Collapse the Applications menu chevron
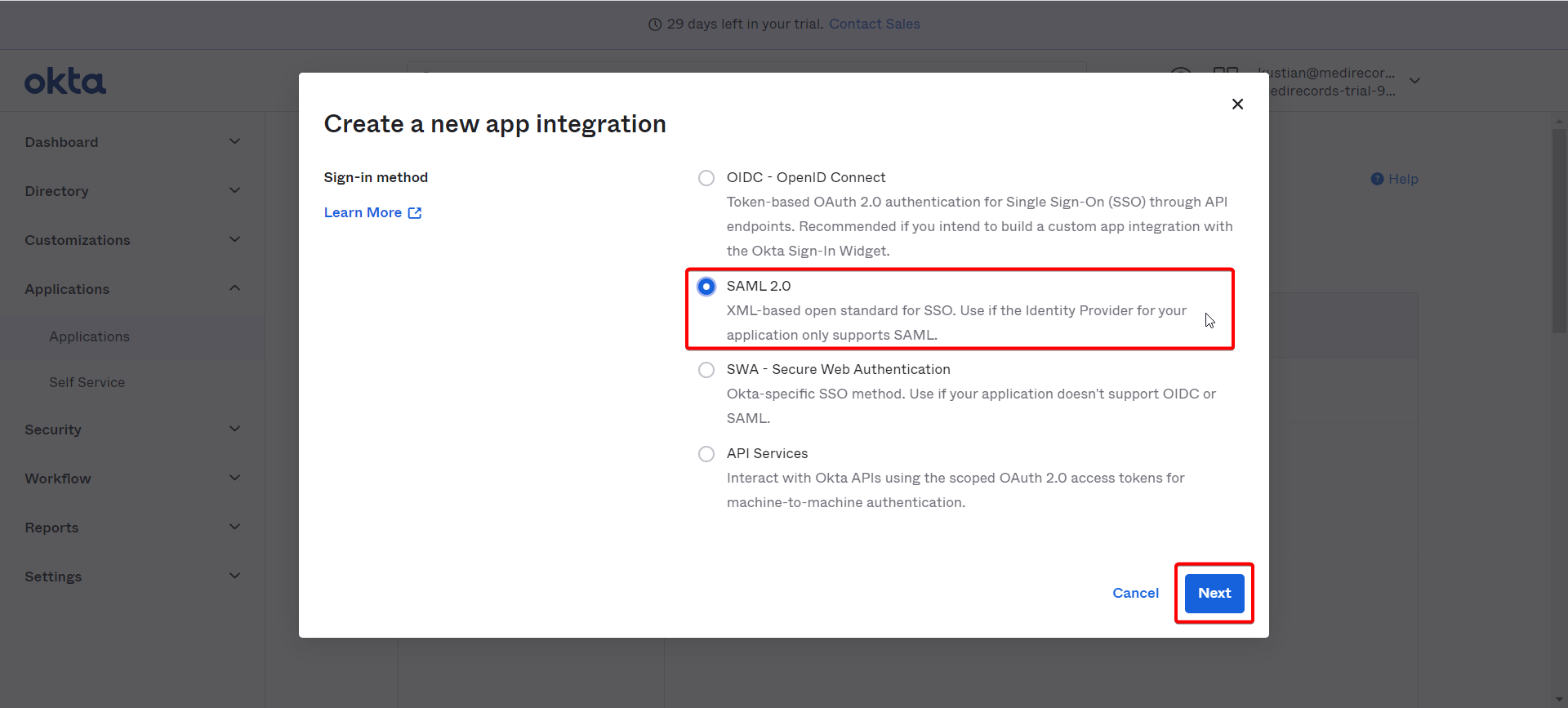 235,288
